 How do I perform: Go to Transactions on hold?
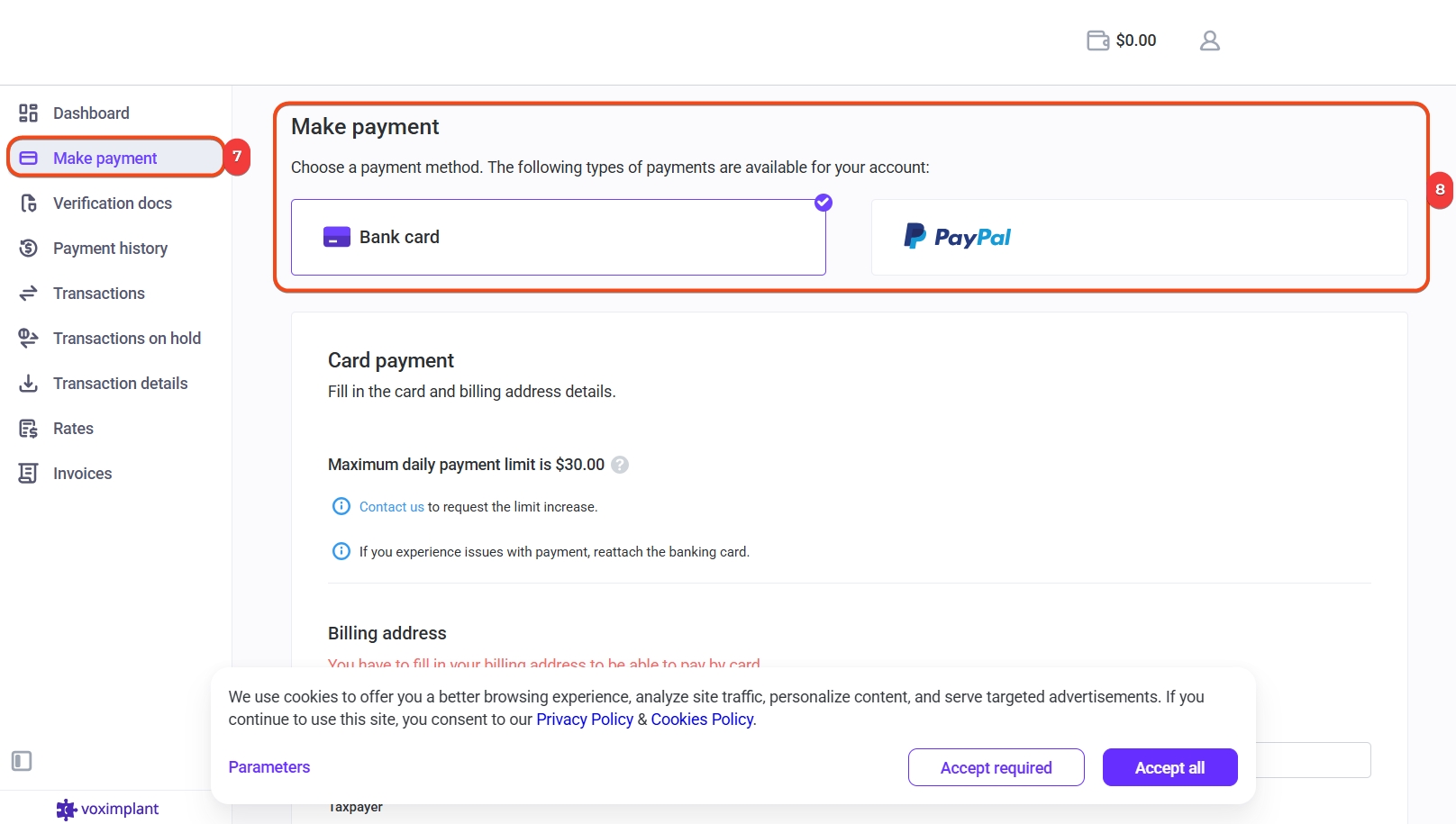127,339
